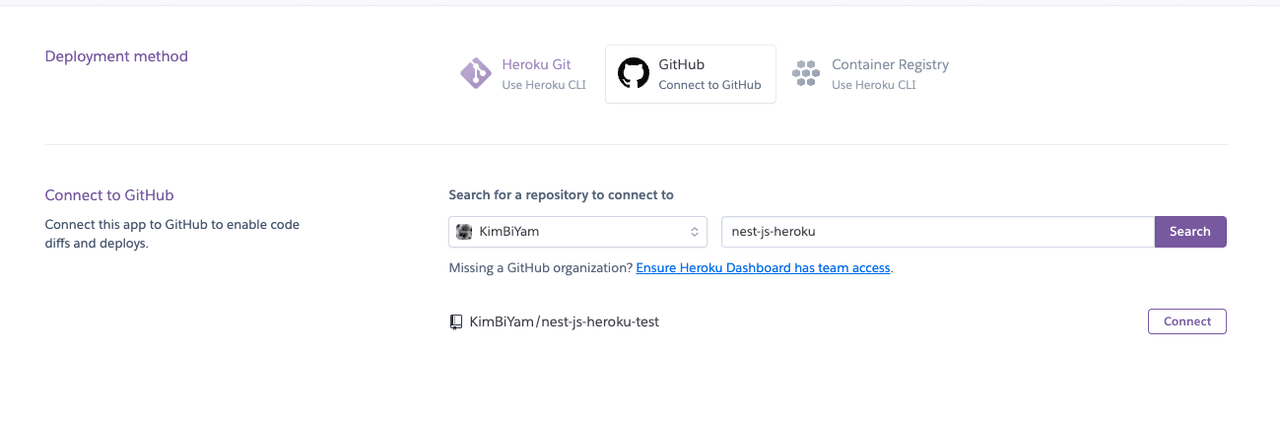1280x438 pixels.
Task: Click the Deployment method section heading
Action: (116, 56)
